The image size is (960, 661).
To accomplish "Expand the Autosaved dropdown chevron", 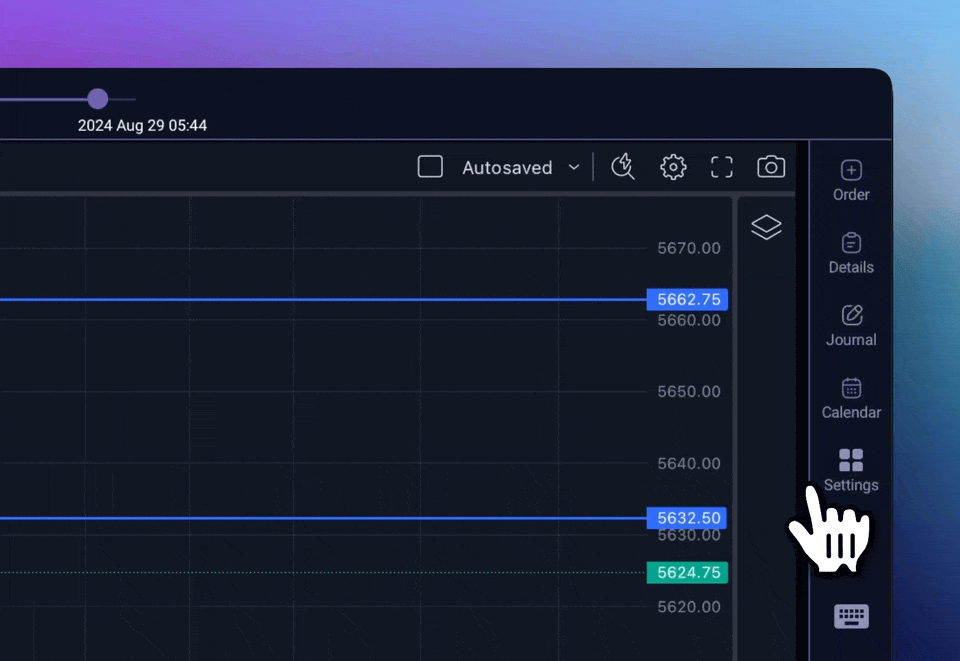I will [x=575, y=168].
